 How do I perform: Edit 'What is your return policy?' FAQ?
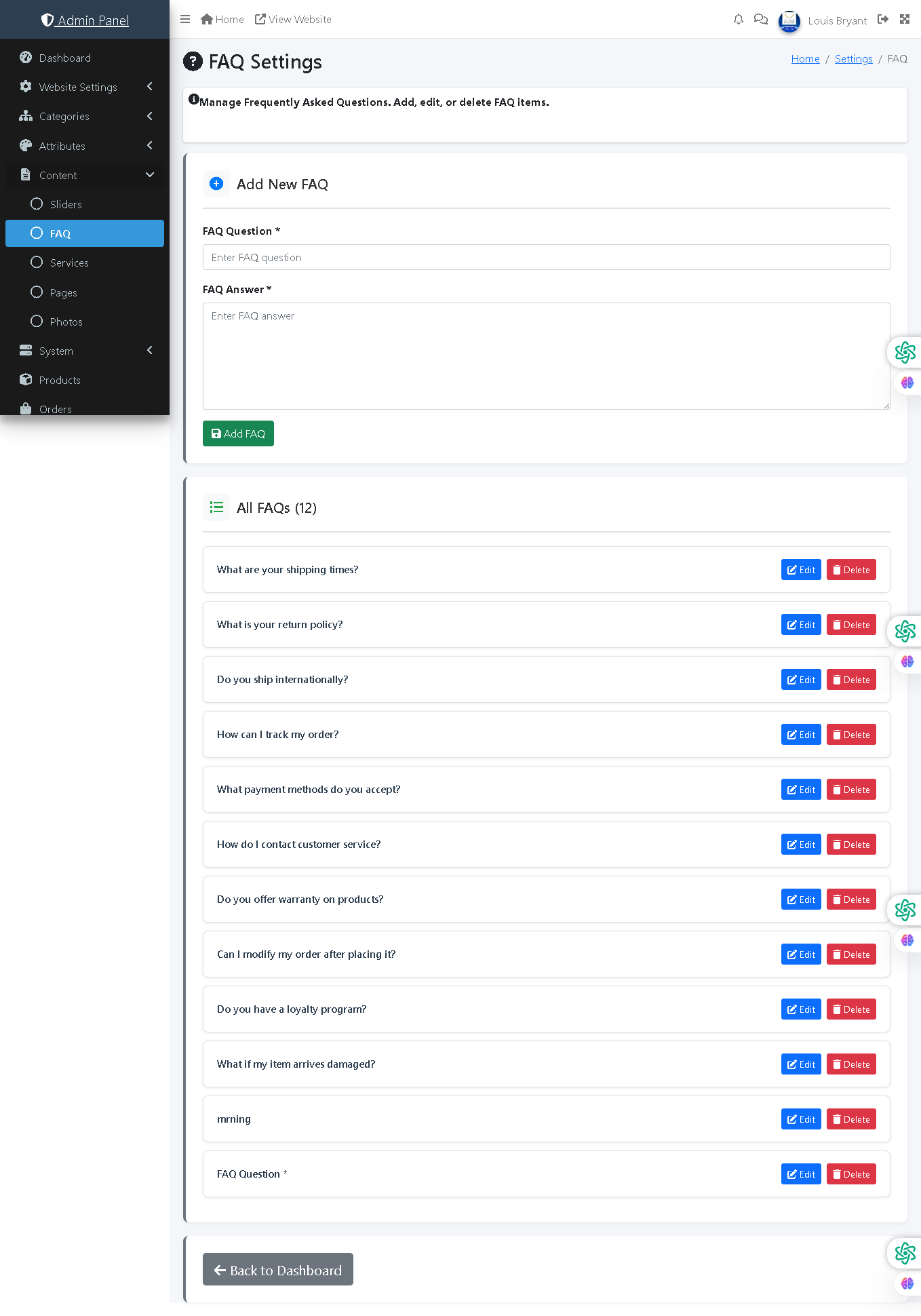801,625
